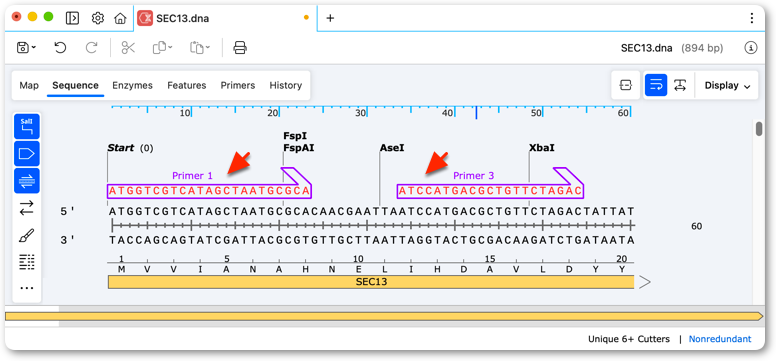Viewport: 776px width, 361px height.
Task: Toggle the sidebar panel icon
Action: pos(72,18)
